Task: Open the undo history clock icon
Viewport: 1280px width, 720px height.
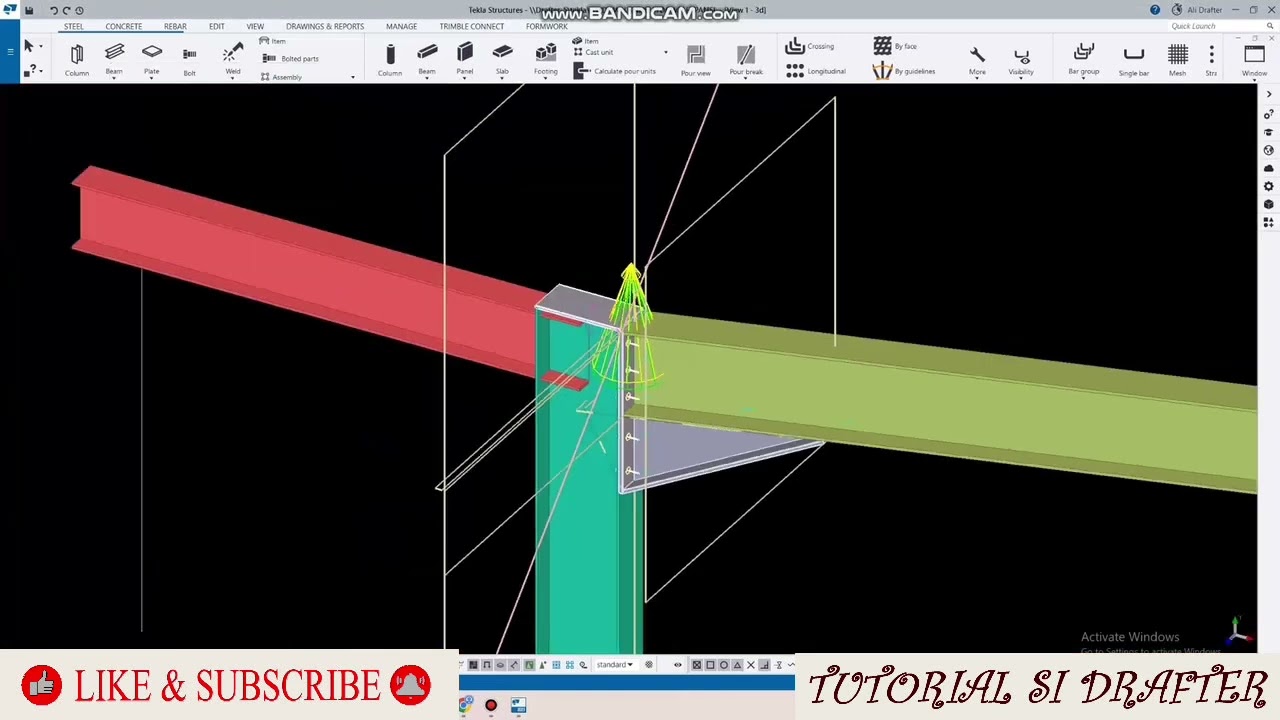Action: 79,10
